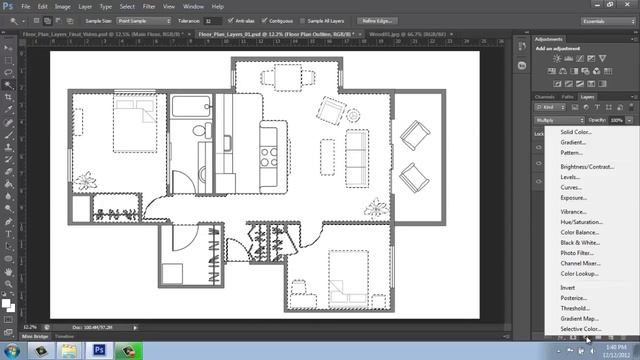Open the Layers panel flyout menu
Screen dimensions: 640x360
point(633,97)
